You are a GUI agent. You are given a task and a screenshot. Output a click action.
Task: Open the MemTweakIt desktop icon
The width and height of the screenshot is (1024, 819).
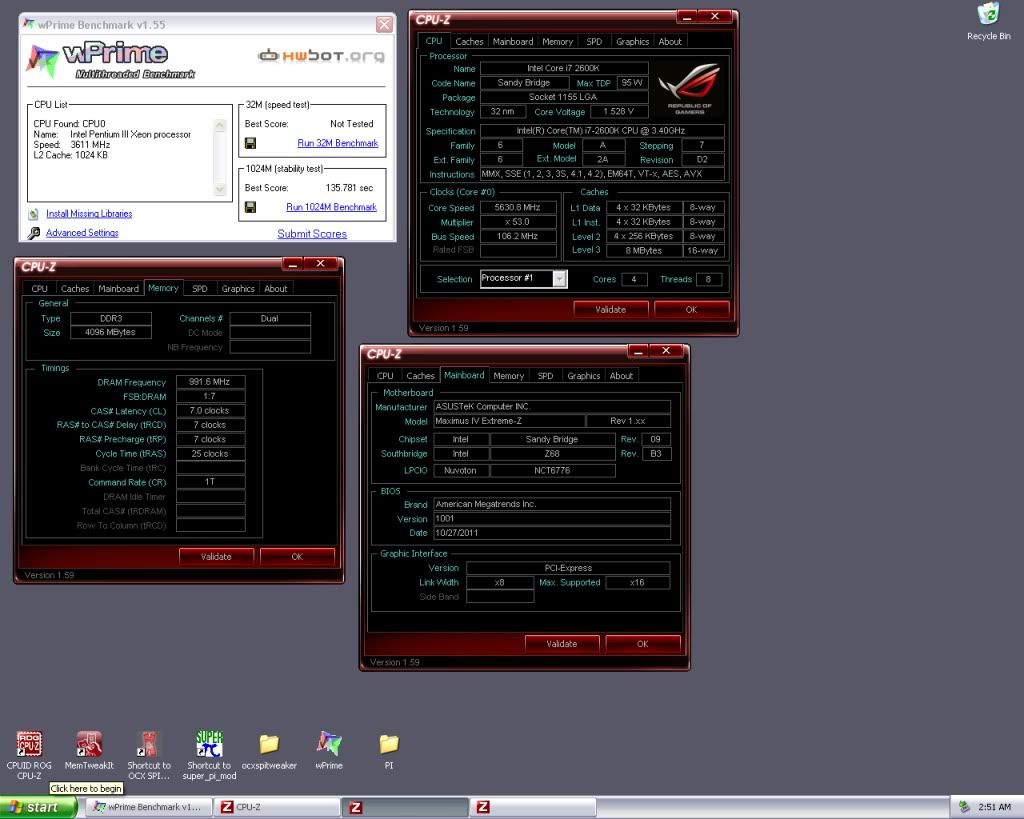pyautogui.click(x=89, y=745)
